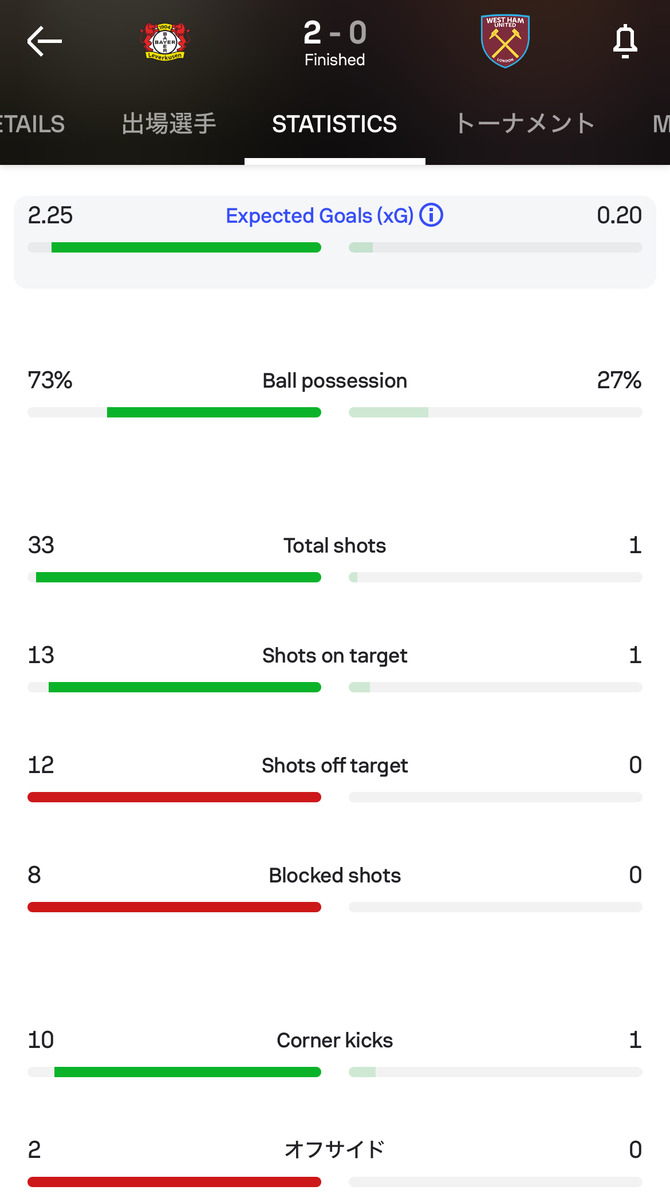Go to the Details tab

[32, 124]
